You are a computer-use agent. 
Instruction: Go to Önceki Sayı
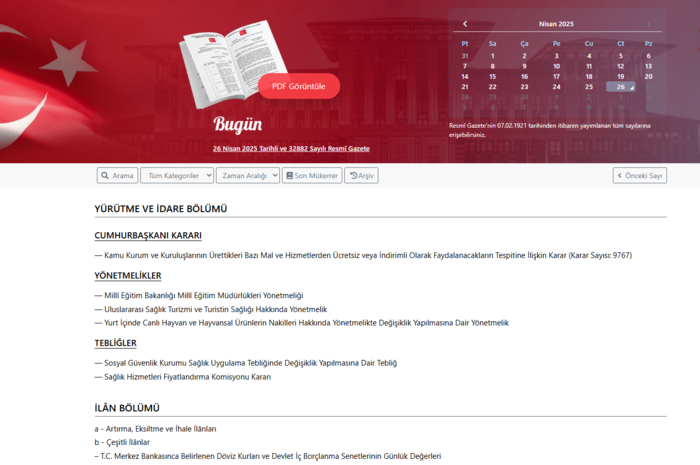click(640, 175)
